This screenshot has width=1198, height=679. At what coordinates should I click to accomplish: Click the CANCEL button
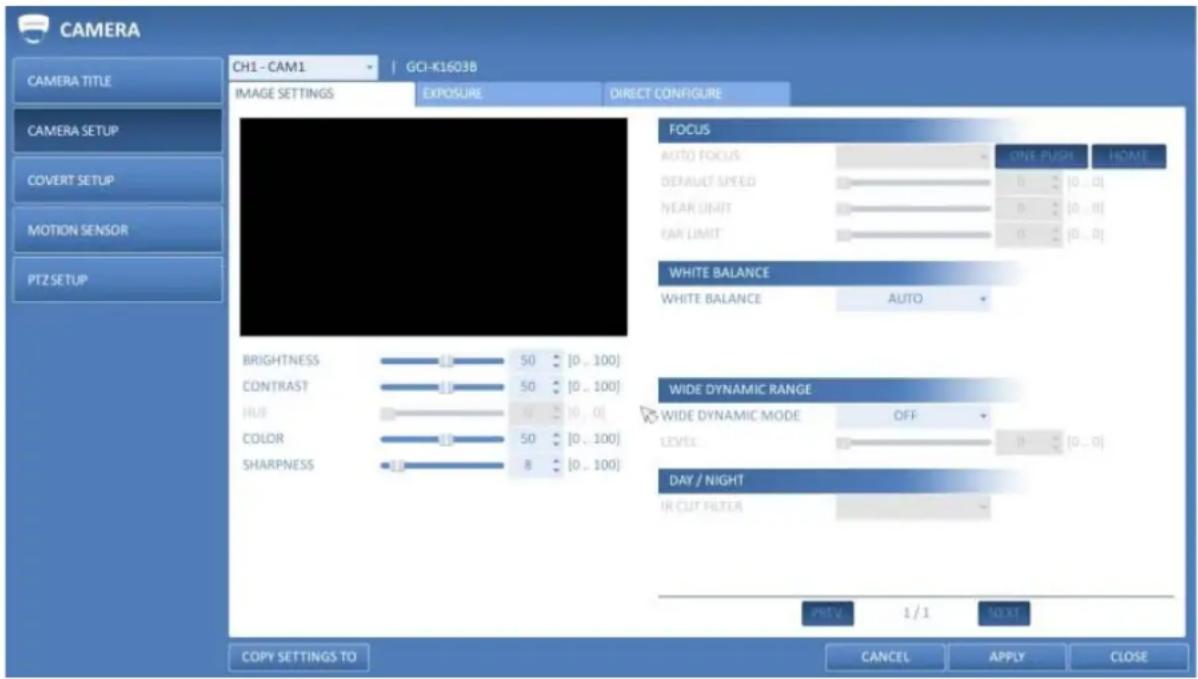tap(886, 657)
